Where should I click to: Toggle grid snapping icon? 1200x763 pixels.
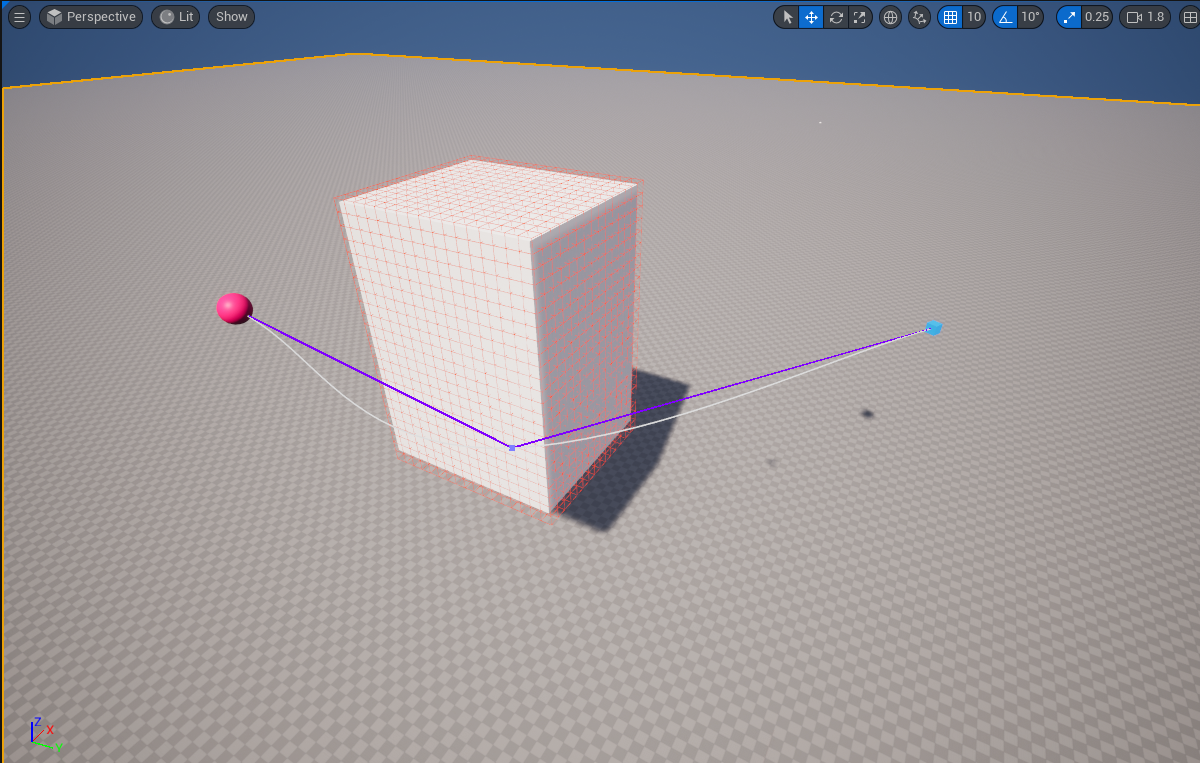(950, 17)
